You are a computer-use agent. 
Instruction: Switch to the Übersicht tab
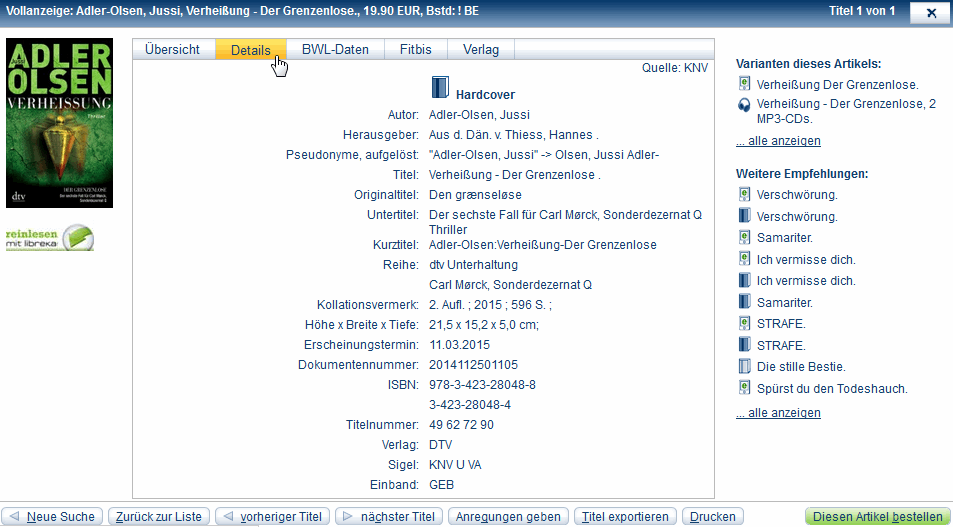172,50
